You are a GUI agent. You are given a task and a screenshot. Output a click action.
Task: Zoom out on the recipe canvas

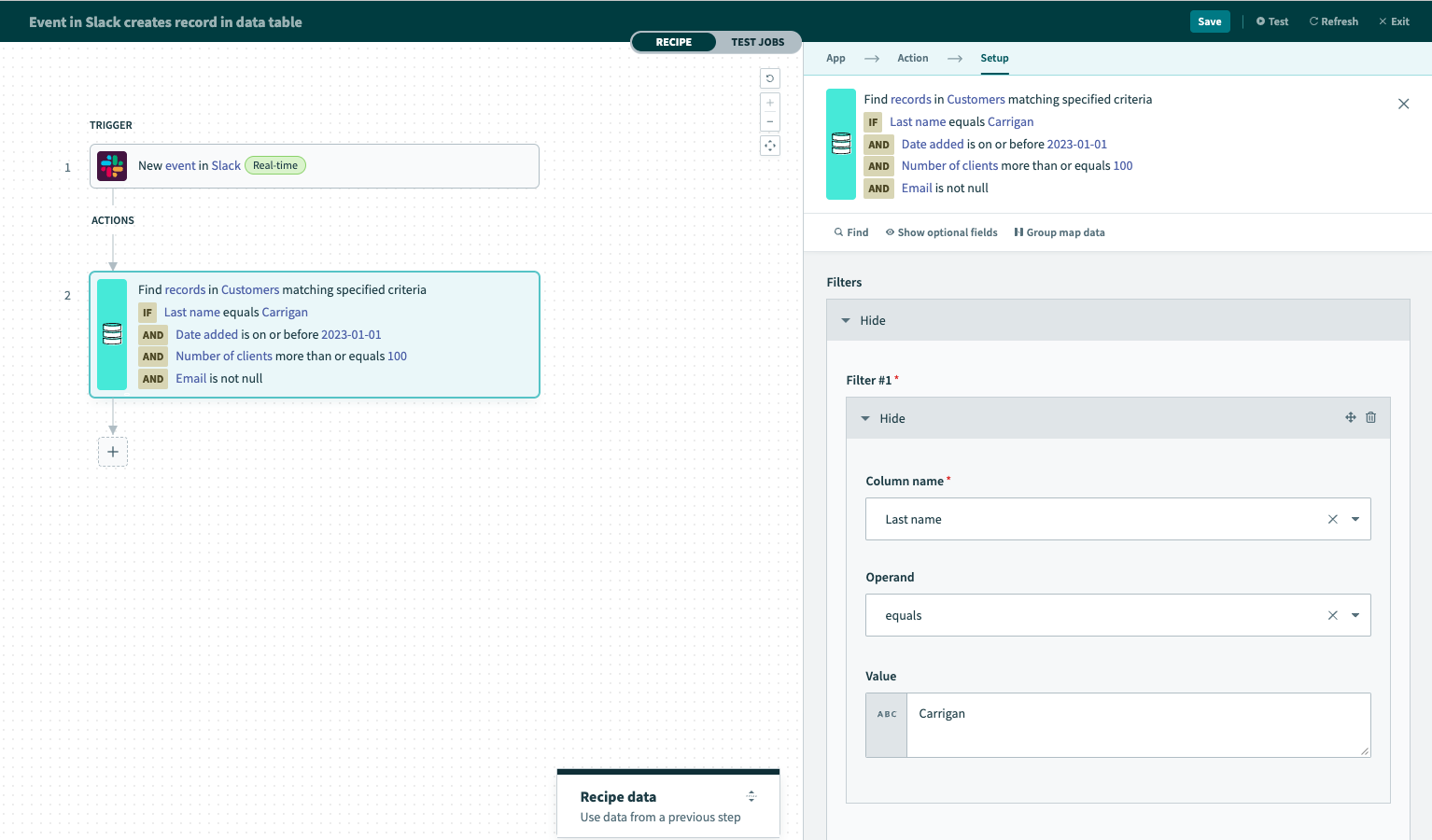pyautogui.click(x=770, y=122)
